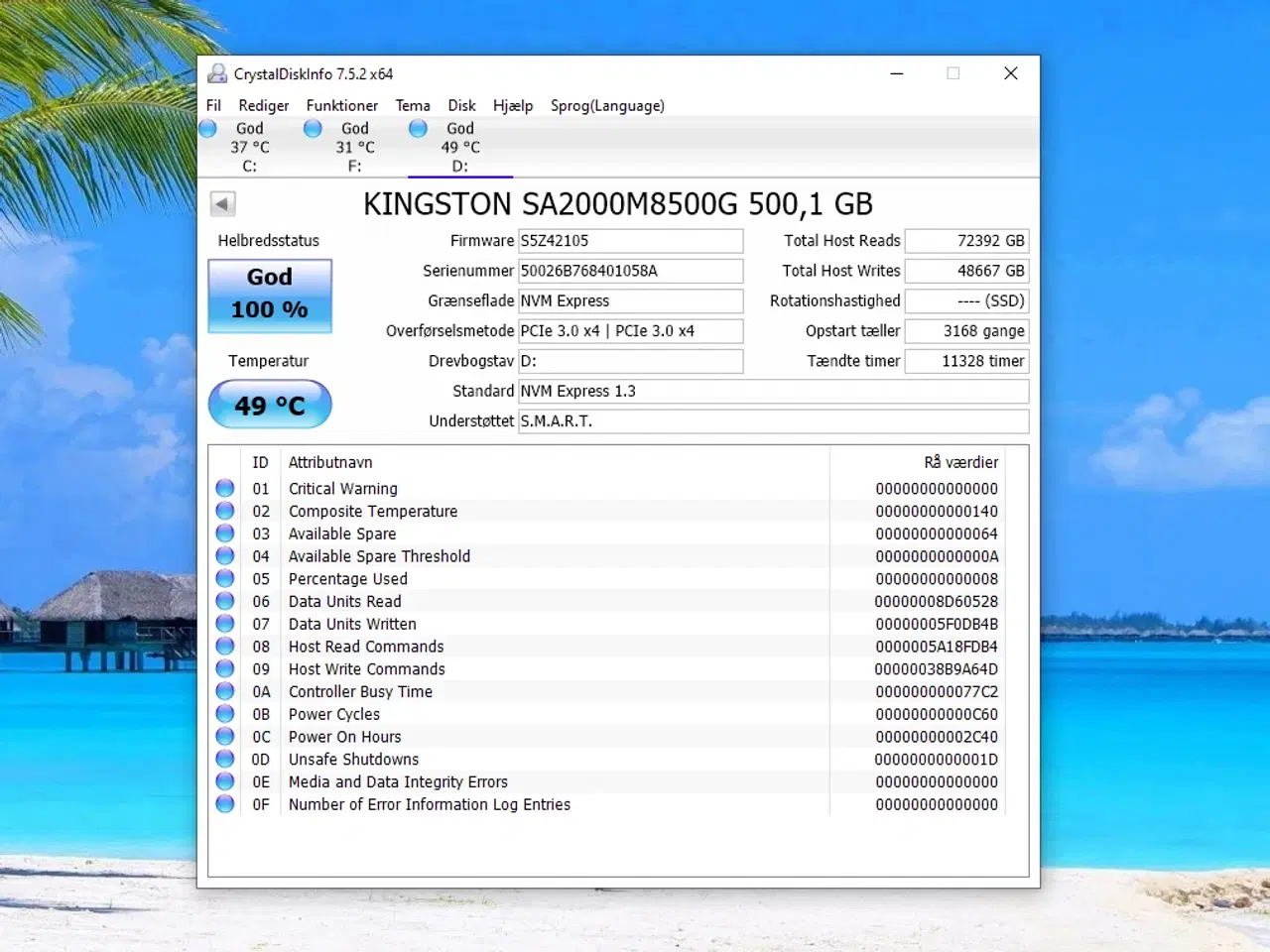
Task: Open the Sprog(Language) menu
Action: click(607, 105)
